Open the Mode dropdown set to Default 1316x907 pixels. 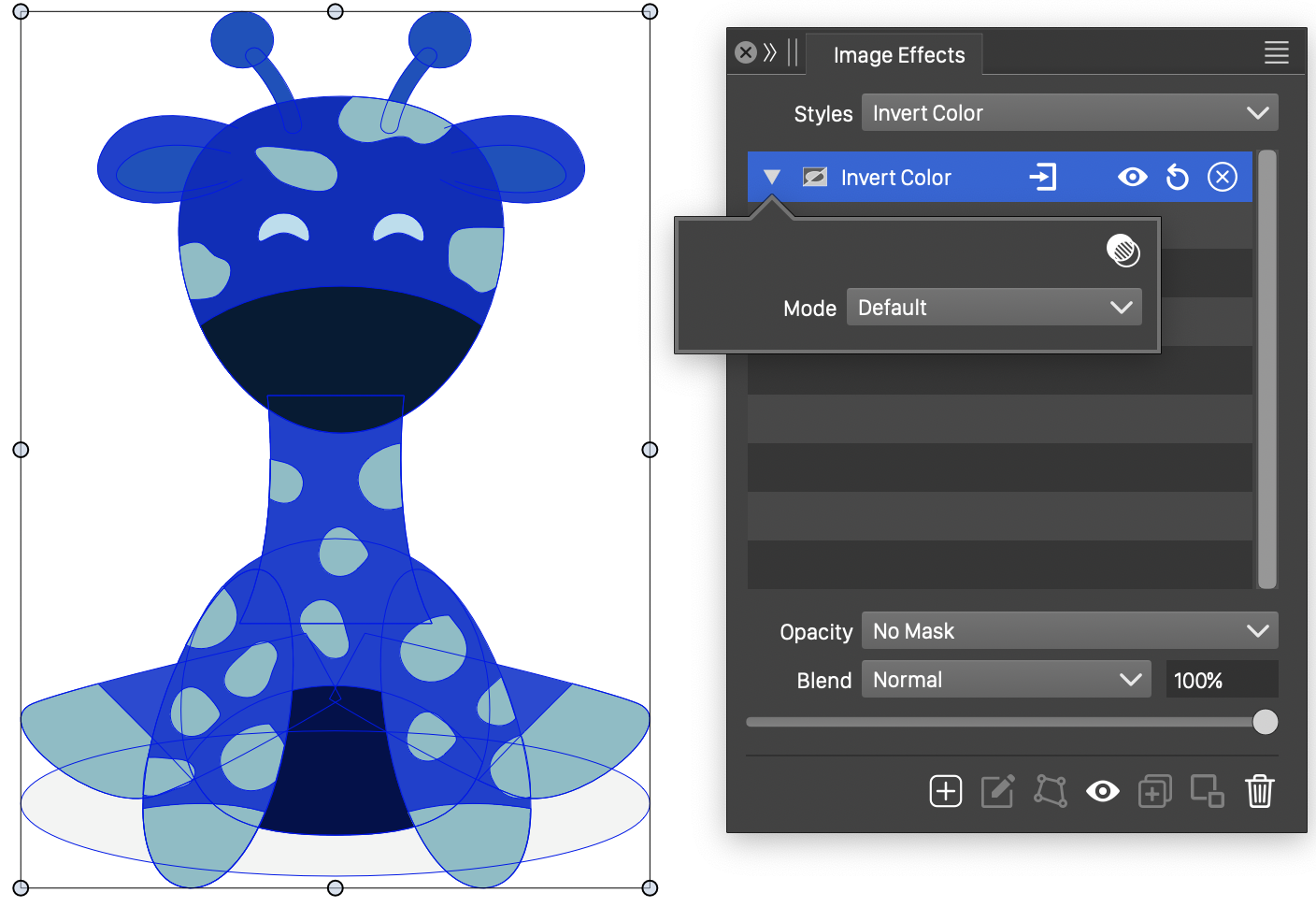(x=994, y=308)
